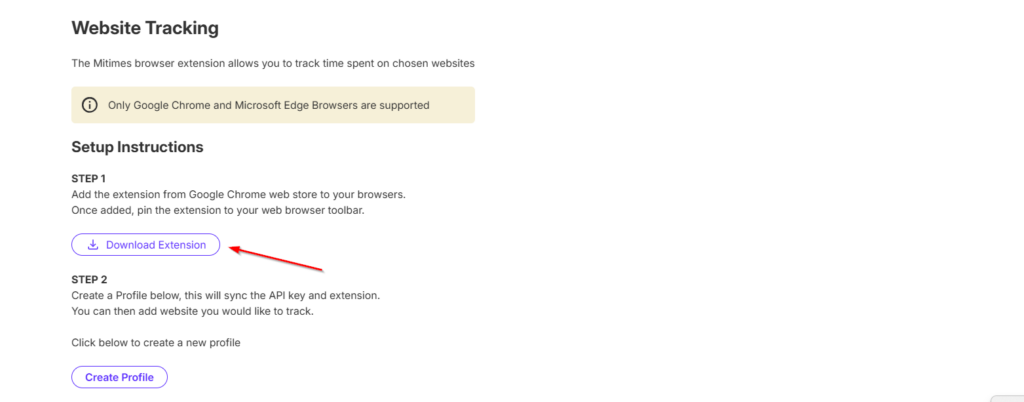Screen dimensions: 1024x402
Task: Click the info circle icon in notice
Action: pyautogui.click(x=90, y=105)
